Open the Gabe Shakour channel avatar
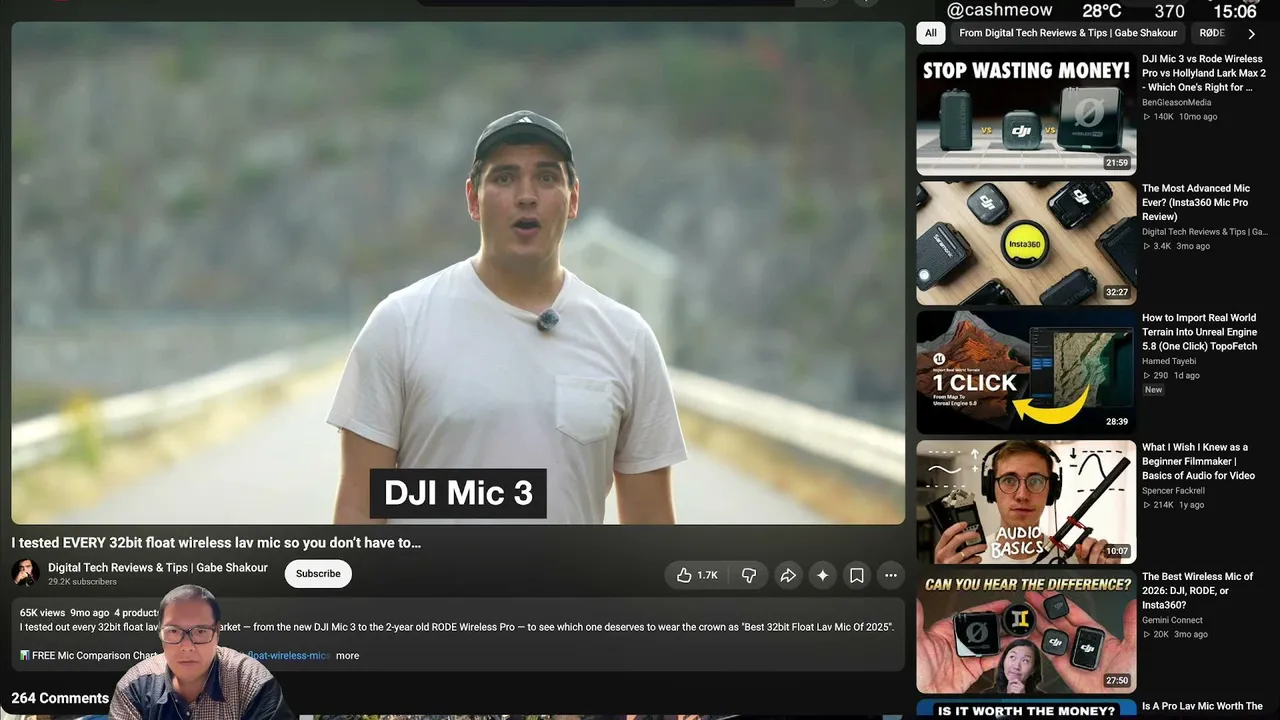The image size is (1280, 720). (x=25, y=573)
